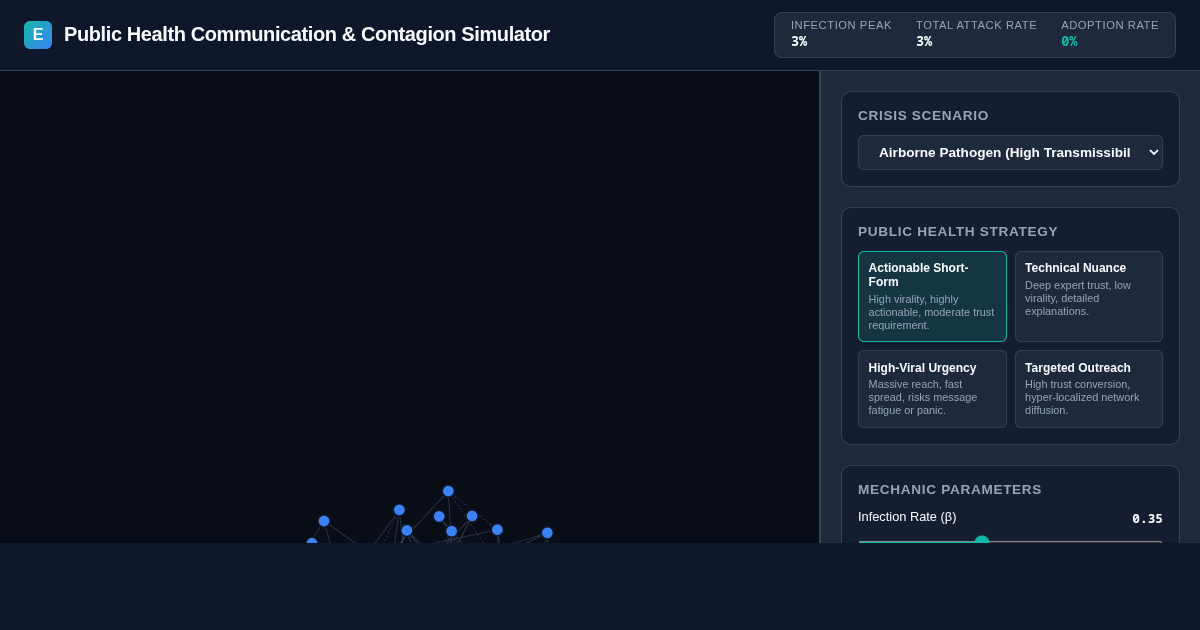Select the High-Viral Urgency strategy card
Image resolution: width=1200 pixels, height=630 pixels.
(x=932, y=389)
